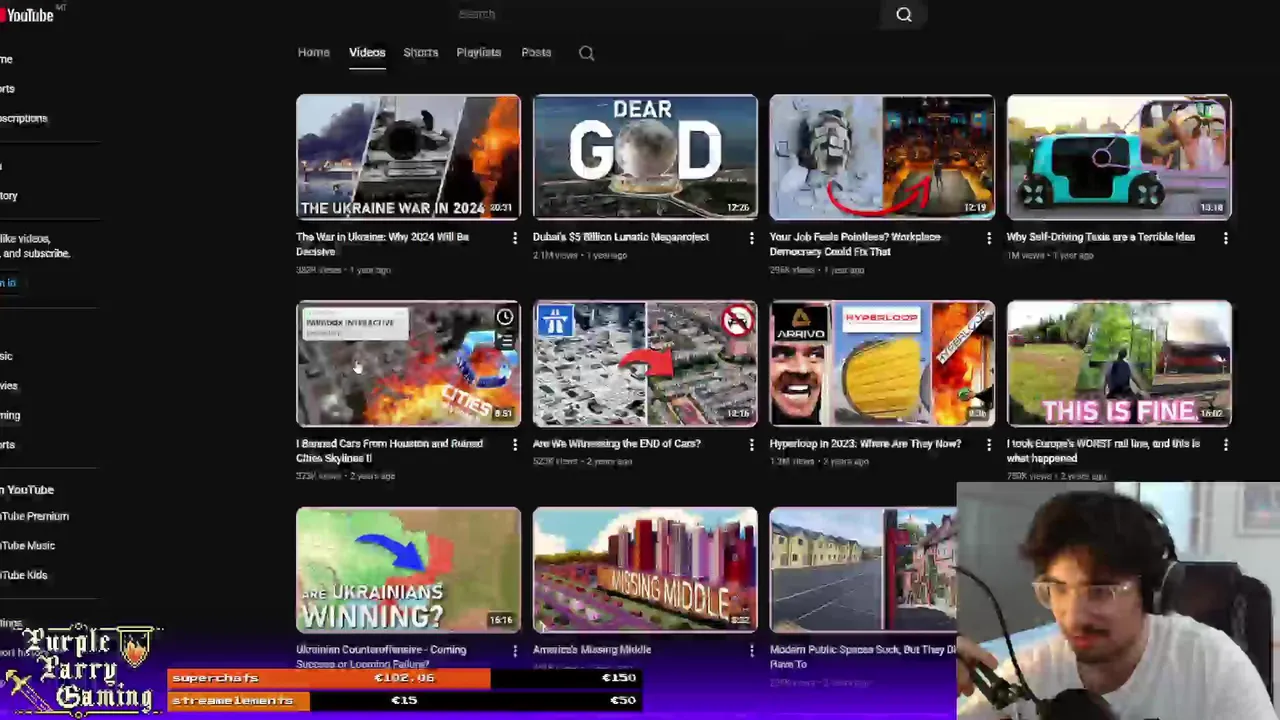
Task: Click Watch Later clock on Cities Skylines thumbnail
Action: point(505,318)
